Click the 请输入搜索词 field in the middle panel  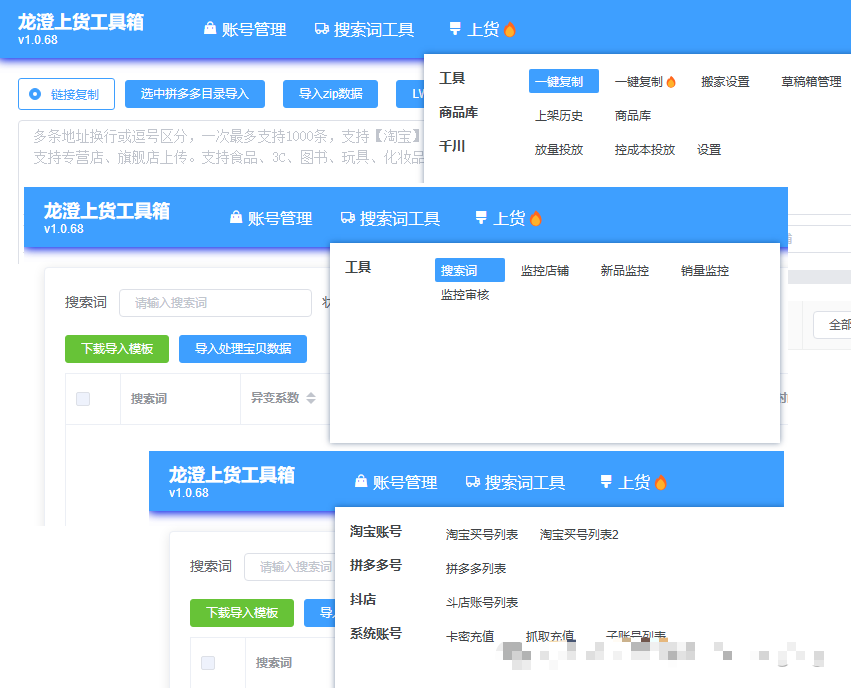pos(215,303)
